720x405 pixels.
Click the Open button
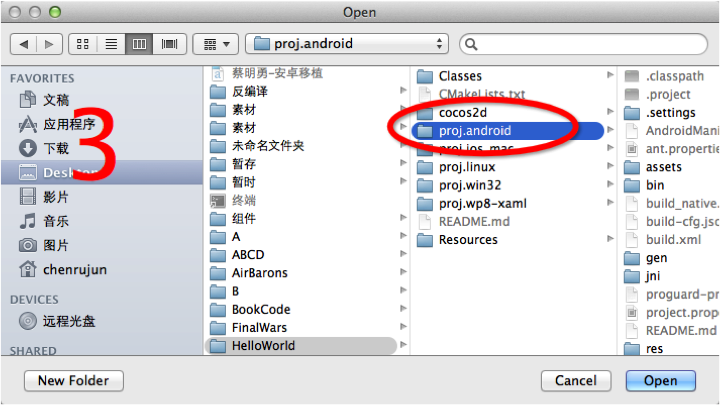pos(660,381)
